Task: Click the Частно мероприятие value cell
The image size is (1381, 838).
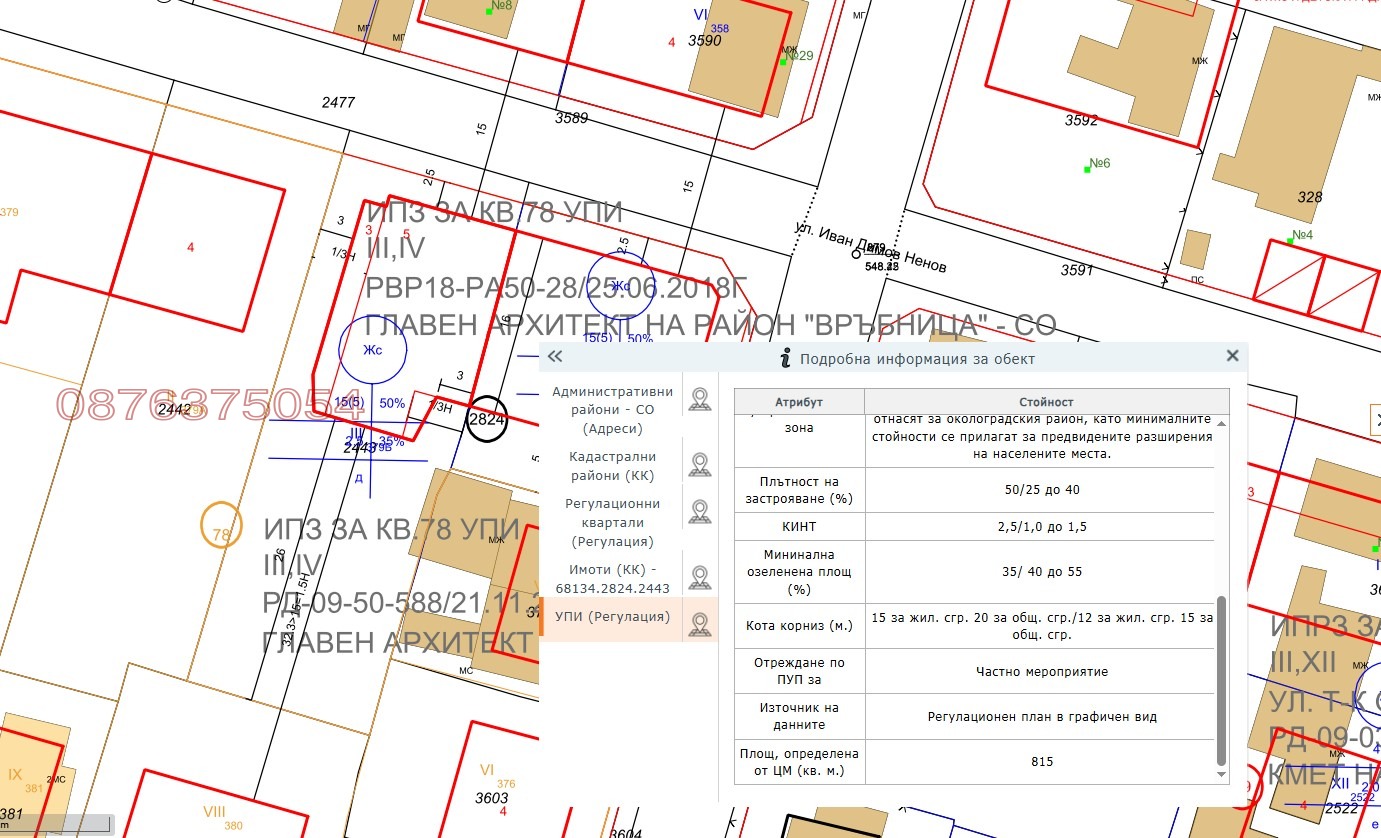Action: 1040,672
